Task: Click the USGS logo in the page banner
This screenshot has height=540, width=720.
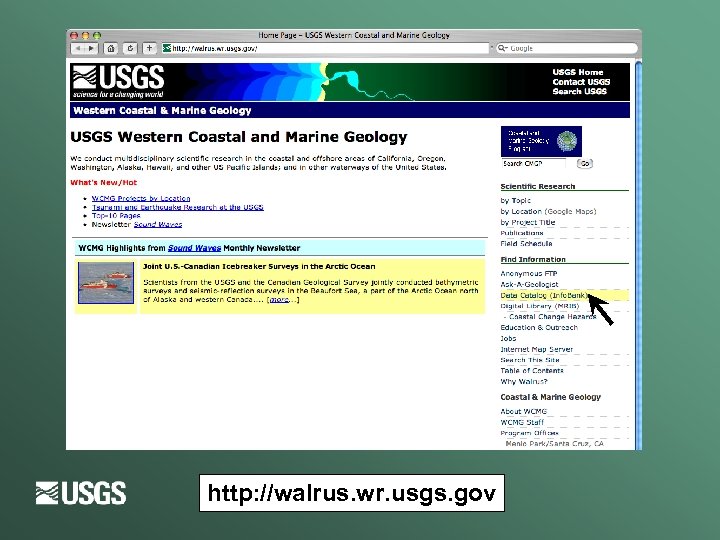Action: click(x=118, y=82)
